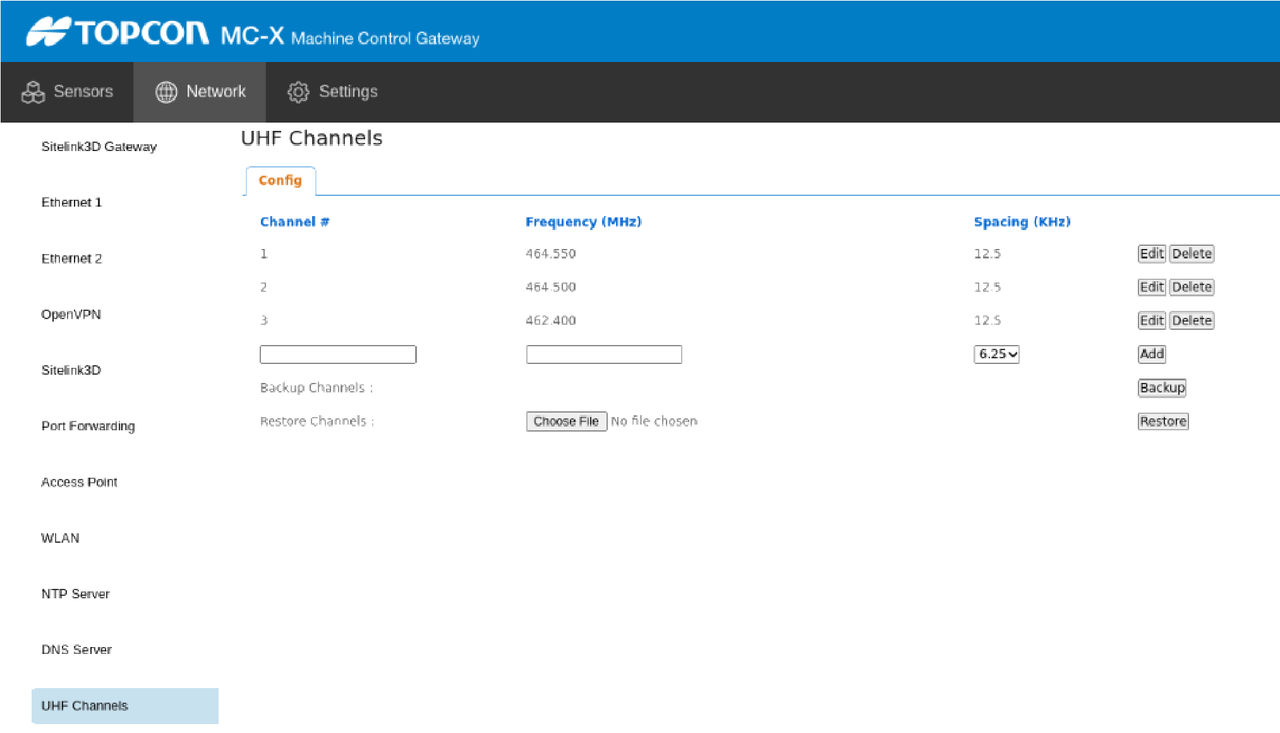Open the Spacing dropdown showing 6.25
Image resolution: width=1280 pixels, height=733 pixels.
click(996, 354)
